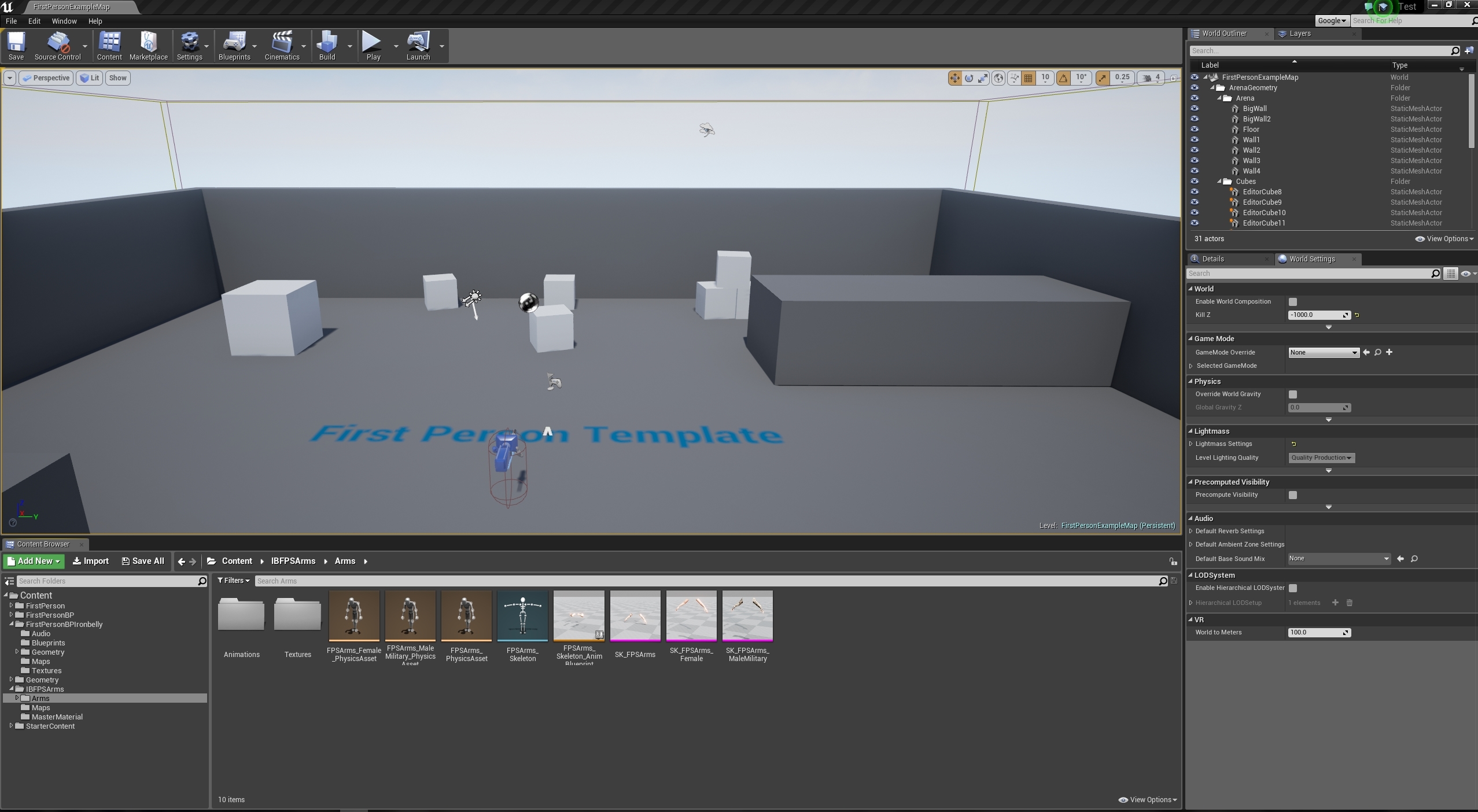Click the Launch toolbar icon

418,46
